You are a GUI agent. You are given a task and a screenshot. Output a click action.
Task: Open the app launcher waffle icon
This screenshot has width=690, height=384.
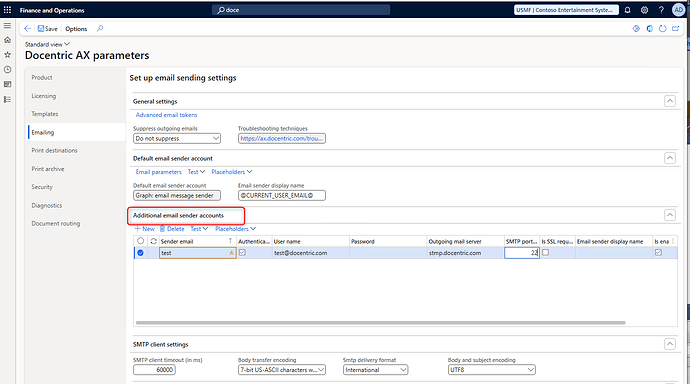[7, 10]
